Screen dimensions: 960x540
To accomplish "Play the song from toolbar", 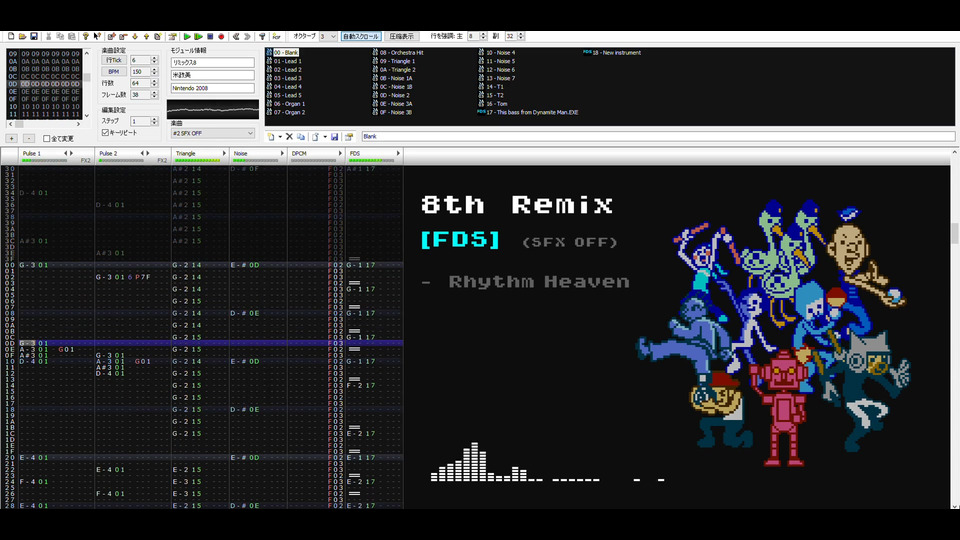I will (187, 37).
